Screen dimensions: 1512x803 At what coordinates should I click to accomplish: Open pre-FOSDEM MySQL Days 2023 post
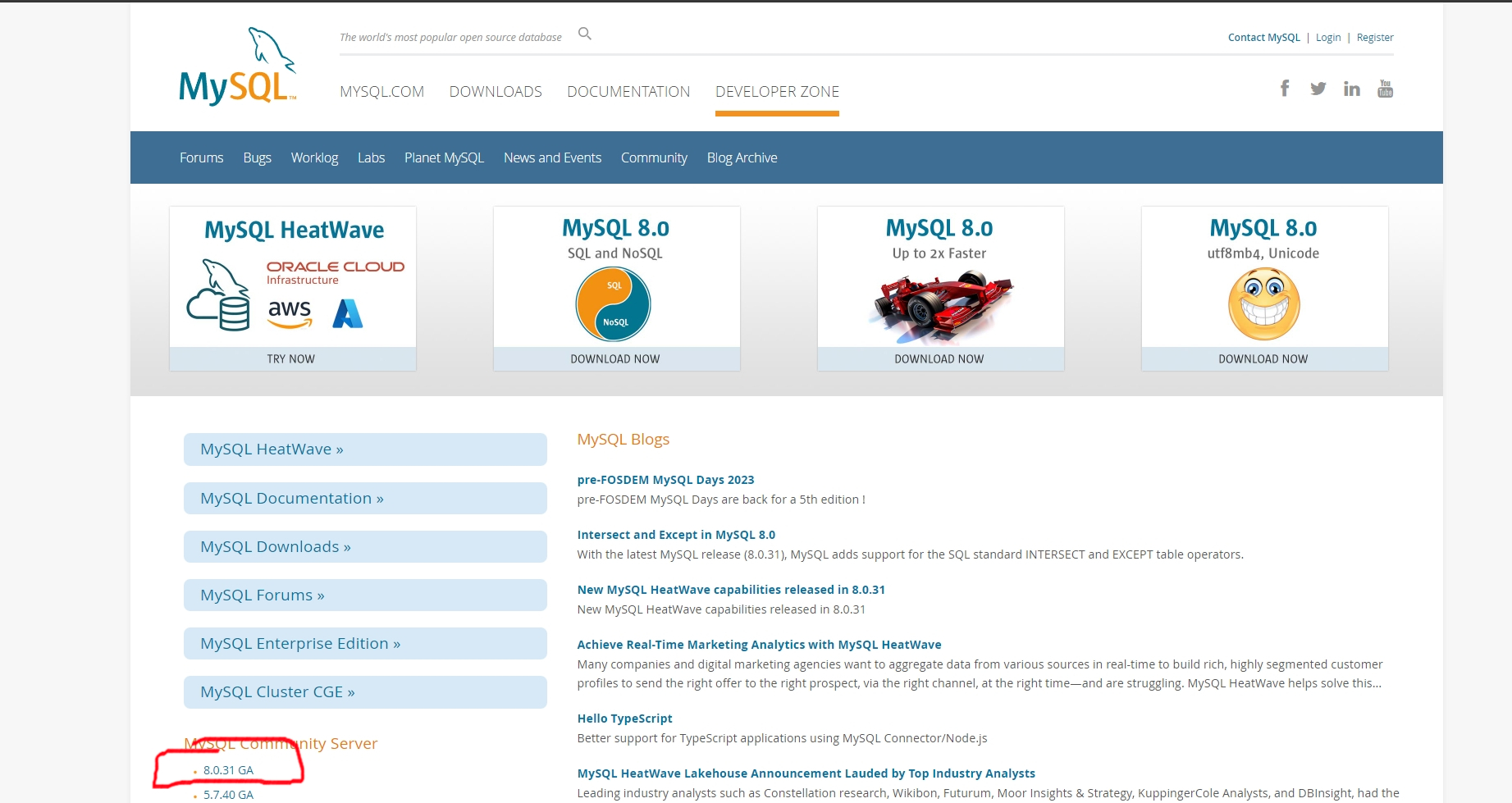[665, 480]
